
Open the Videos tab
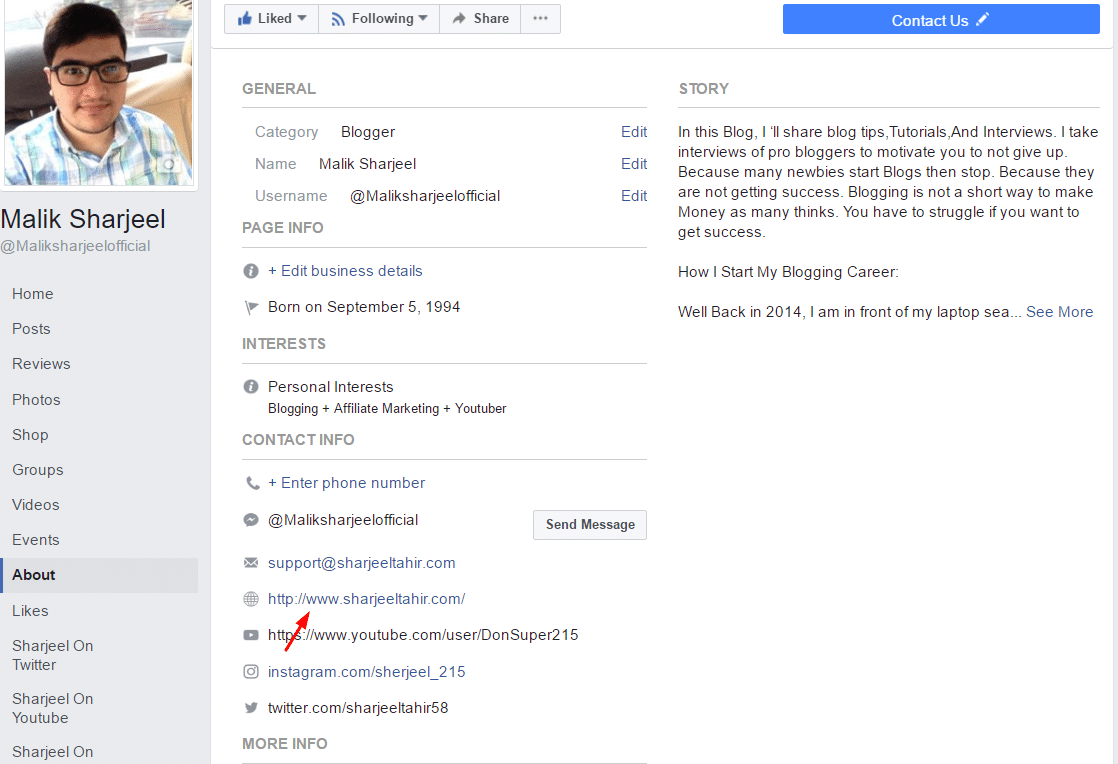(x=36, y=505)
